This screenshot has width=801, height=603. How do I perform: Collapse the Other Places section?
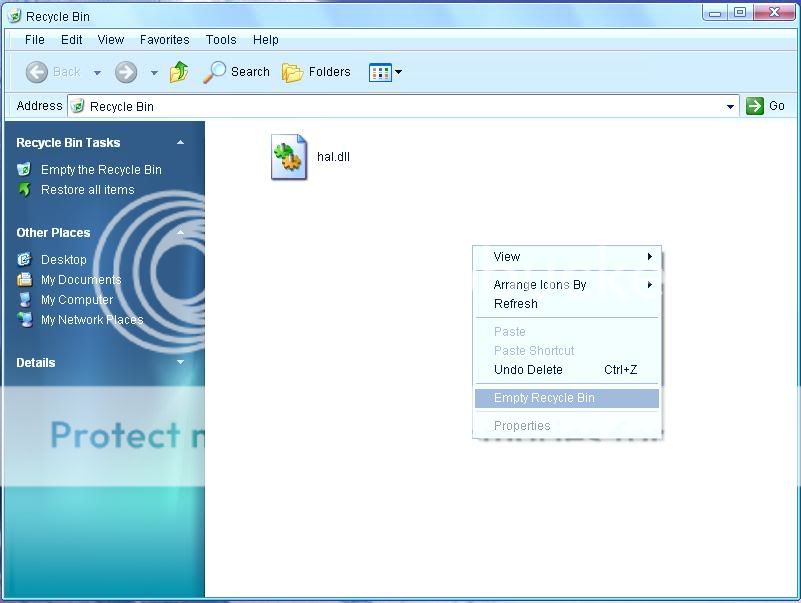(180, 233)
